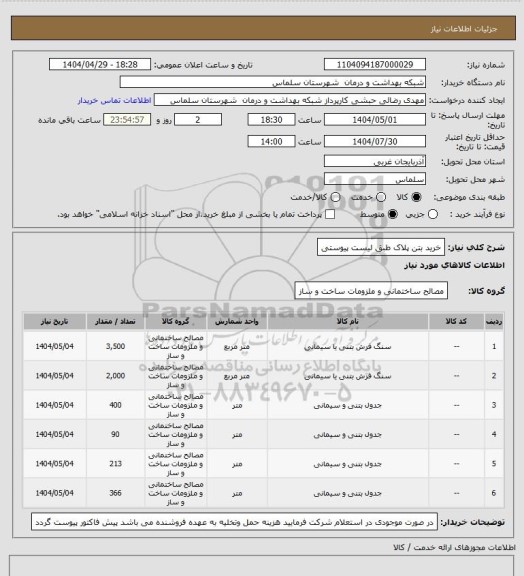Click the buyer organization name field

273,82
